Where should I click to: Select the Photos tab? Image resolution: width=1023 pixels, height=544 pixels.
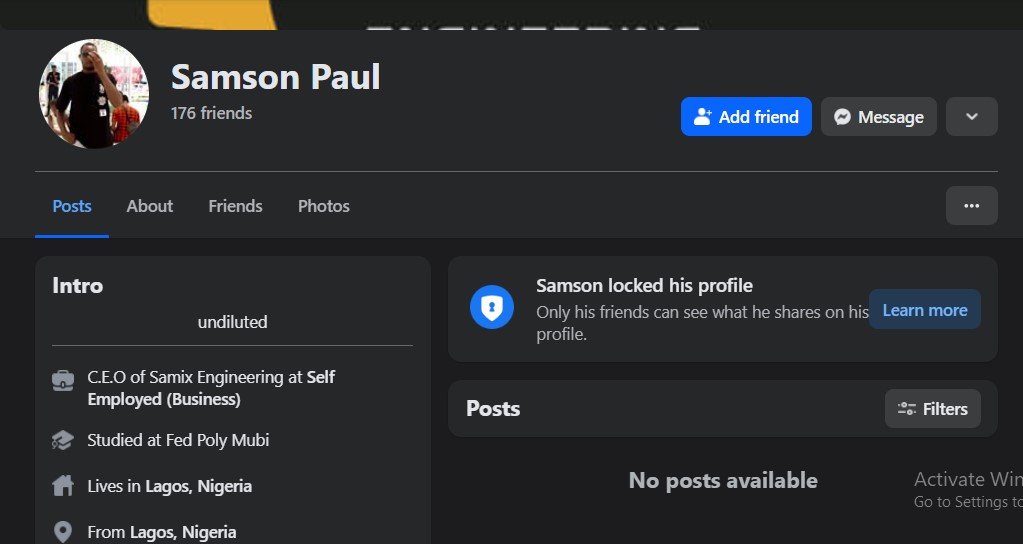click(324, 206)
